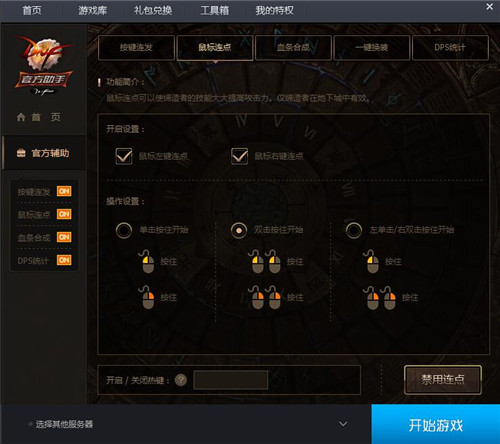Expand the 选择其他服务器 server dropdown

pyautogui.click(x=343, y=424)
